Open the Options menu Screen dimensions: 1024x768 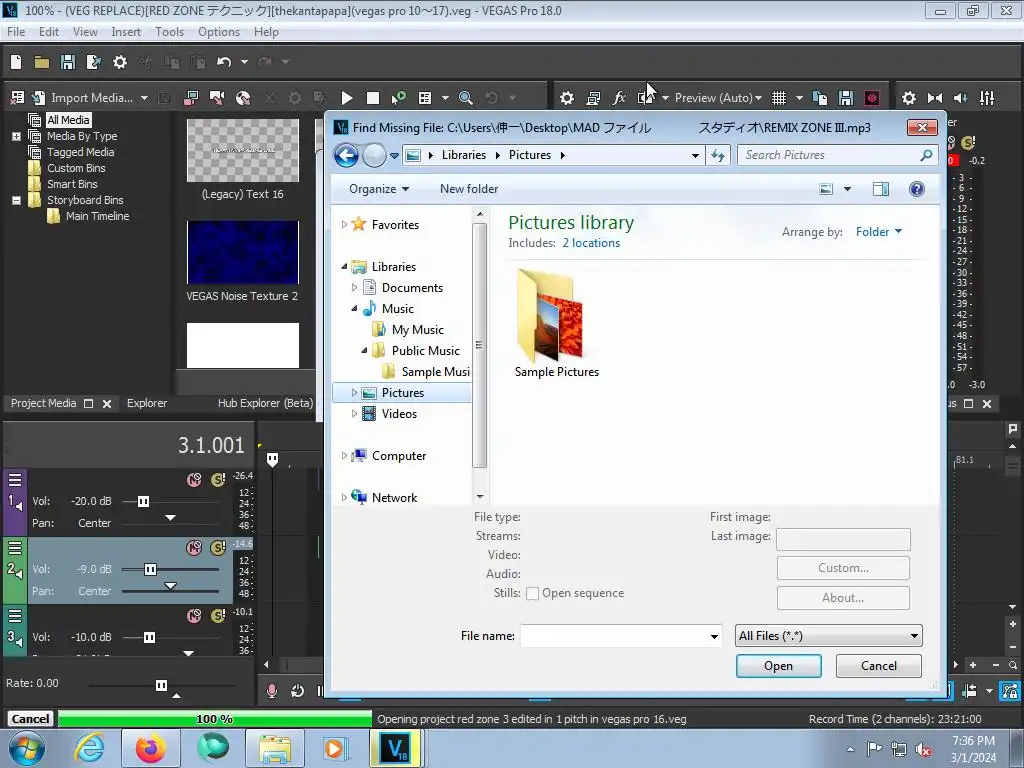point(219,32)
